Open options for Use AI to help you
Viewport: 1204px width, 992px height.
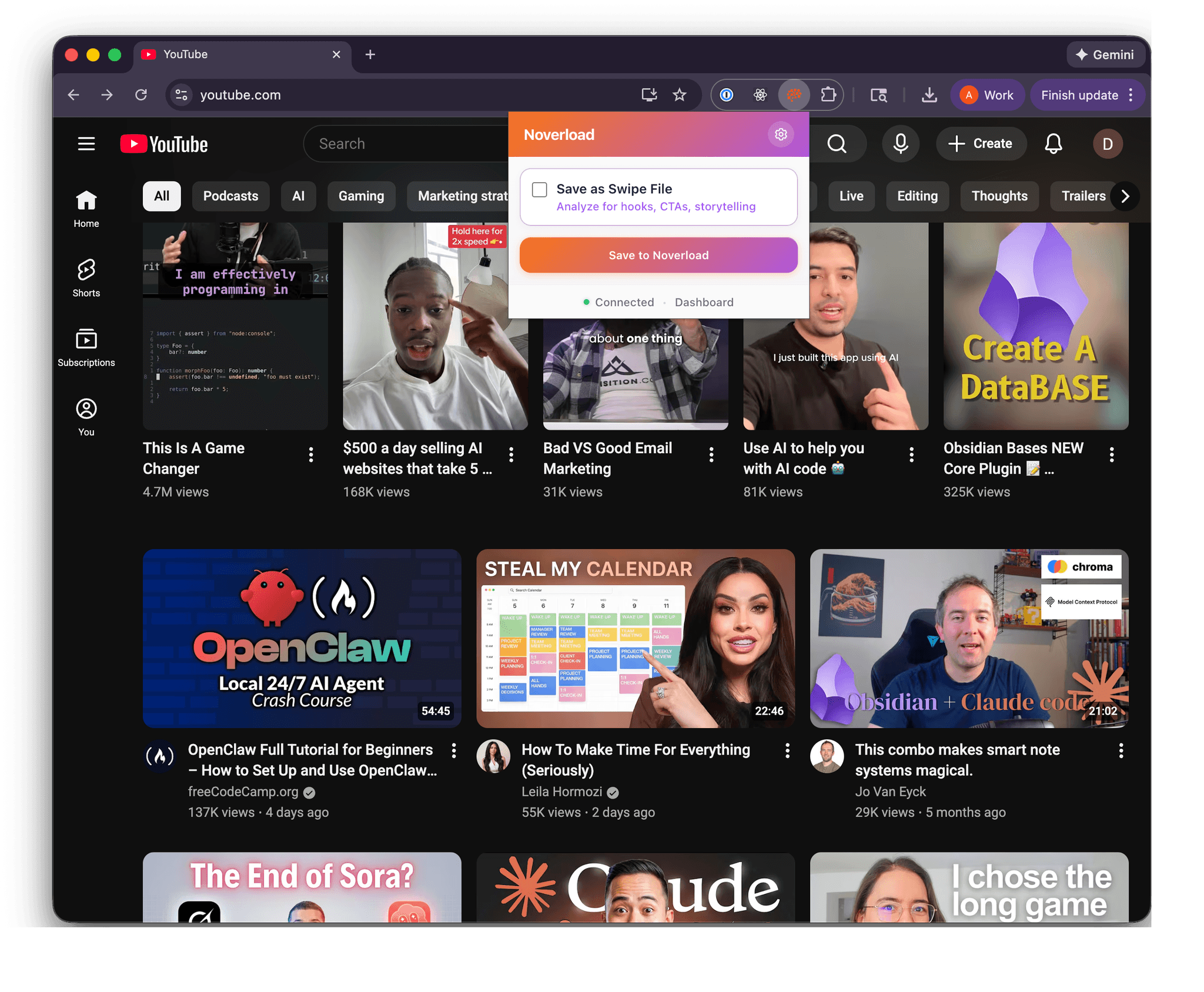click(x=911, y=454)
